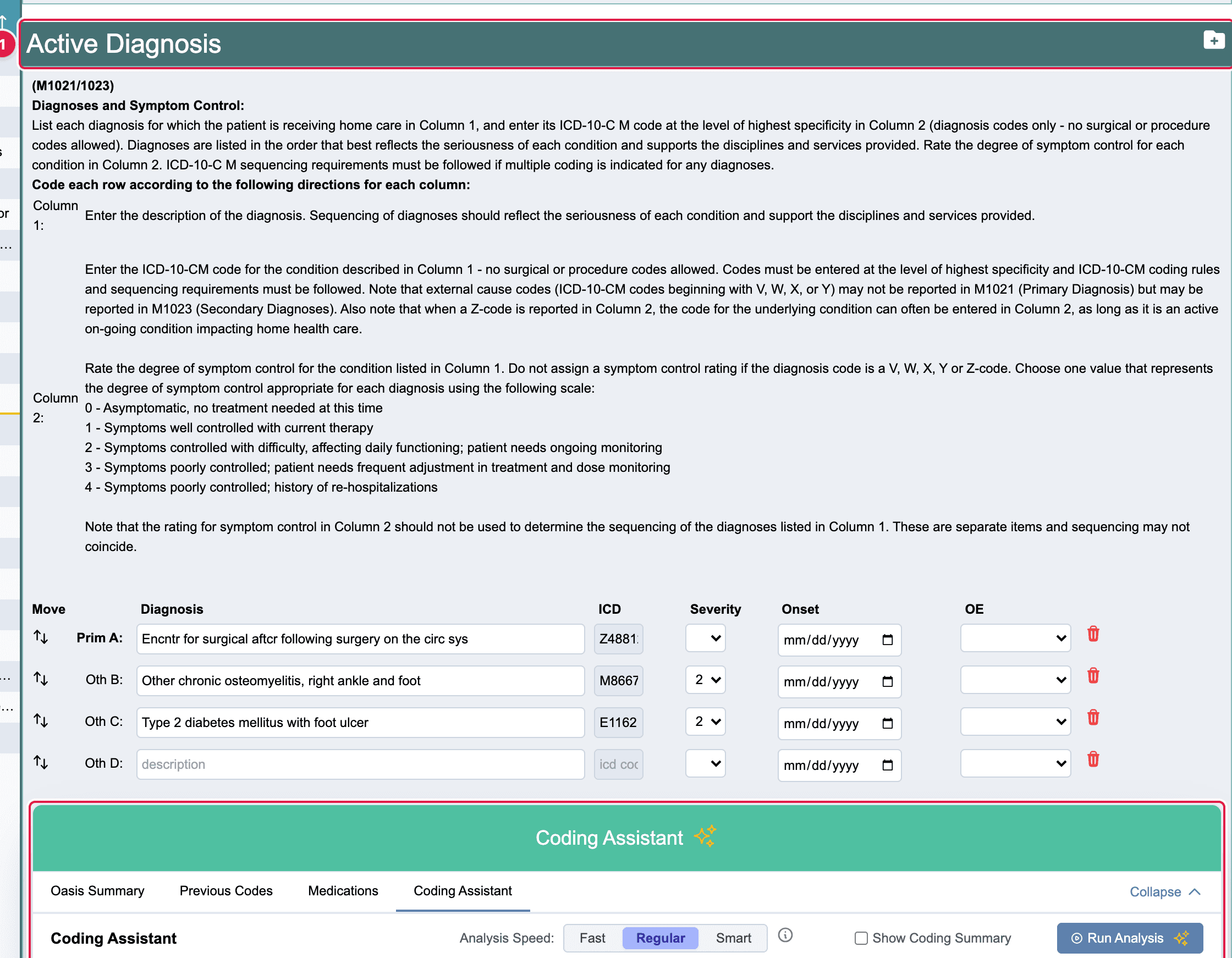
Task: Click the Oth C onset date field
Action: tap(839, 723)
